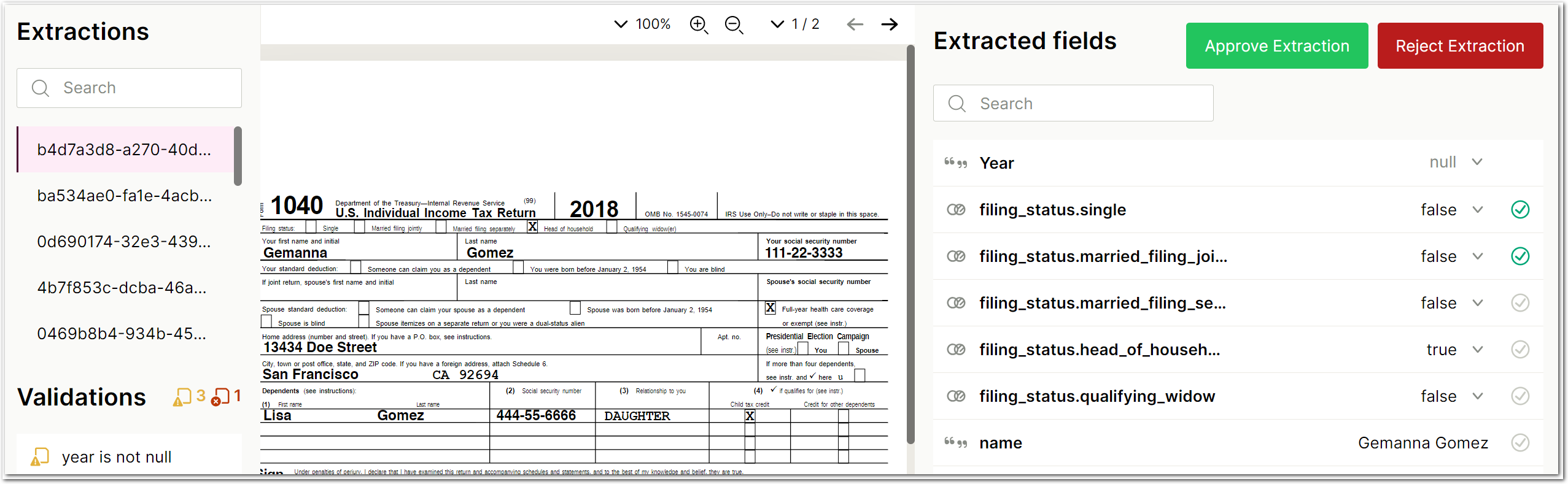Click SSN 111-22-3333 on the form
The width and height of the screenshot is (1568, 484).
804,253
